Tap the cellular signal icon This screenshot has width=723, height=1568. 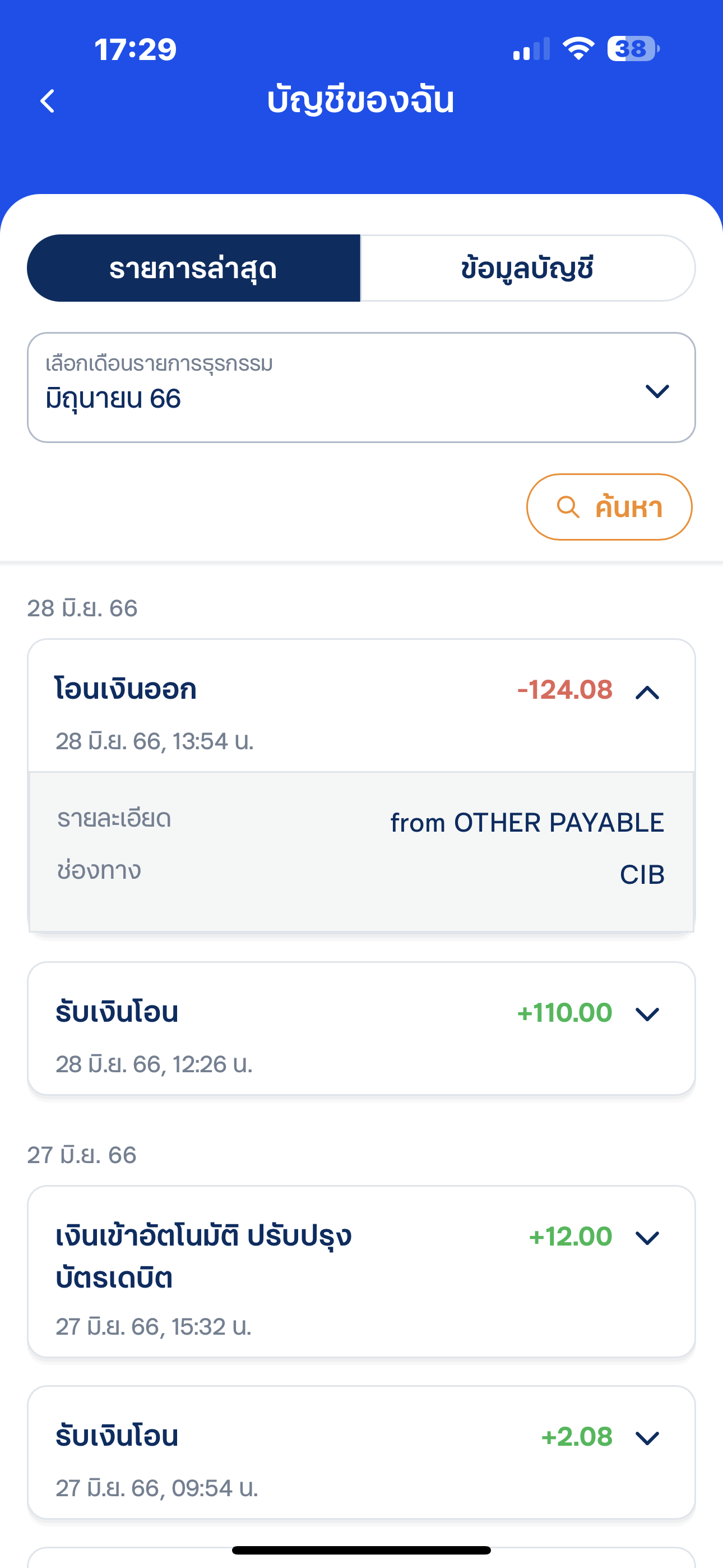(531, 49)
